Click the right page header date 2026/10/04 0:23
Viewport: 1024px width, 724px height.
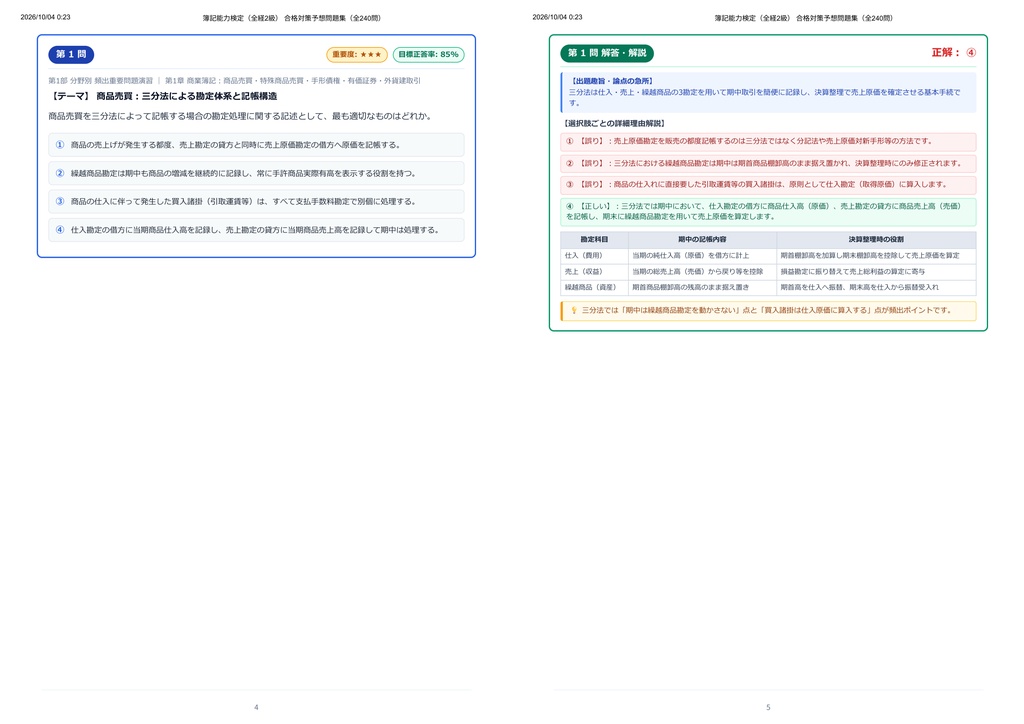[x=557, y=17]
